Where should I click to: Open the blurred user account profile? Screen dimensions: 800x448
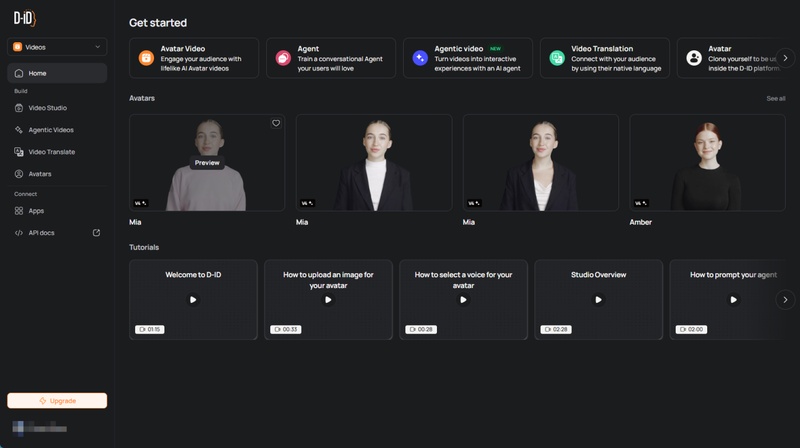click(x=39, y=428)
